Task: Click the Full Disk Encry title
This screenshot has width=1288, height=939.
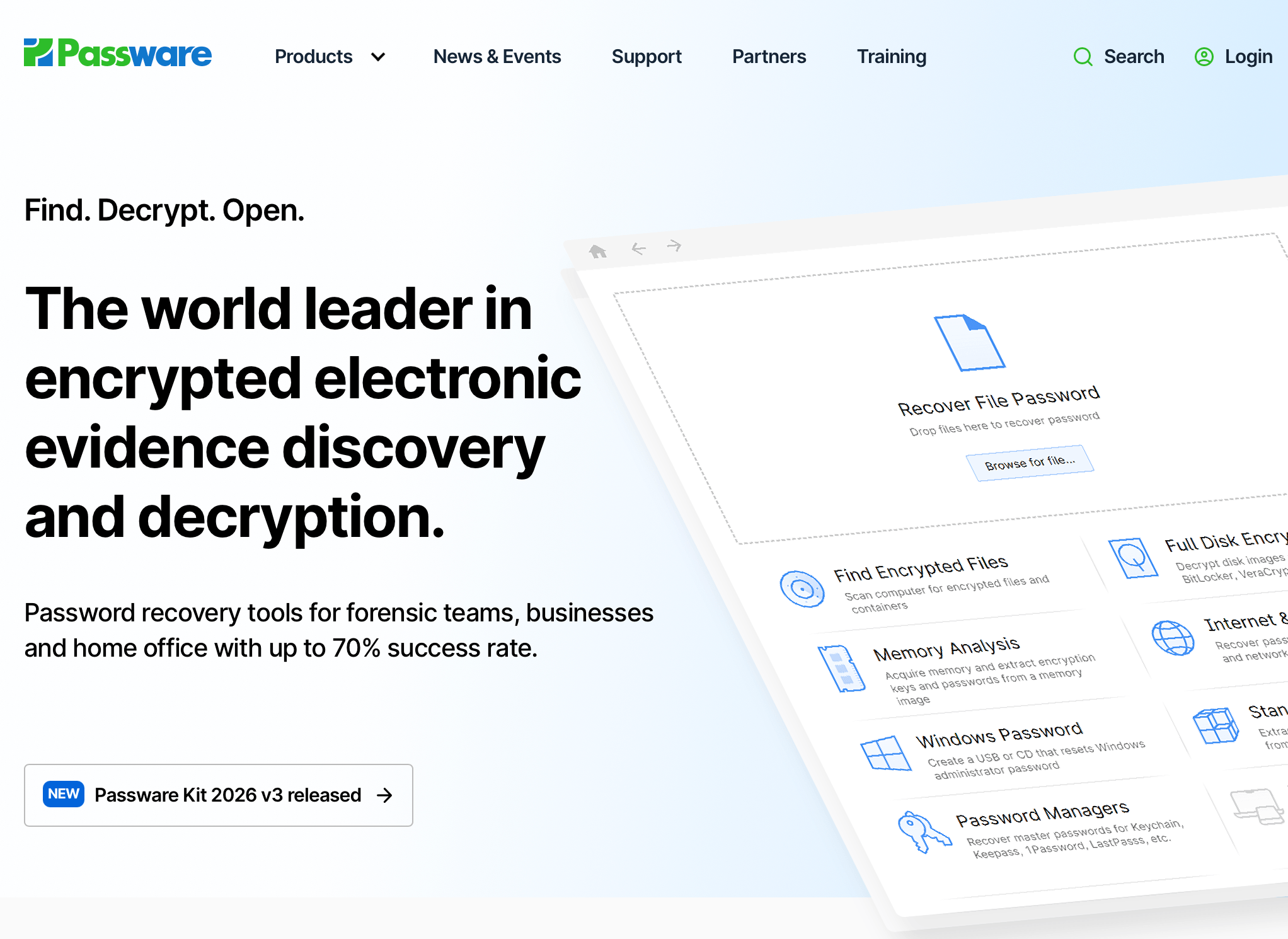Action: 1226,541
